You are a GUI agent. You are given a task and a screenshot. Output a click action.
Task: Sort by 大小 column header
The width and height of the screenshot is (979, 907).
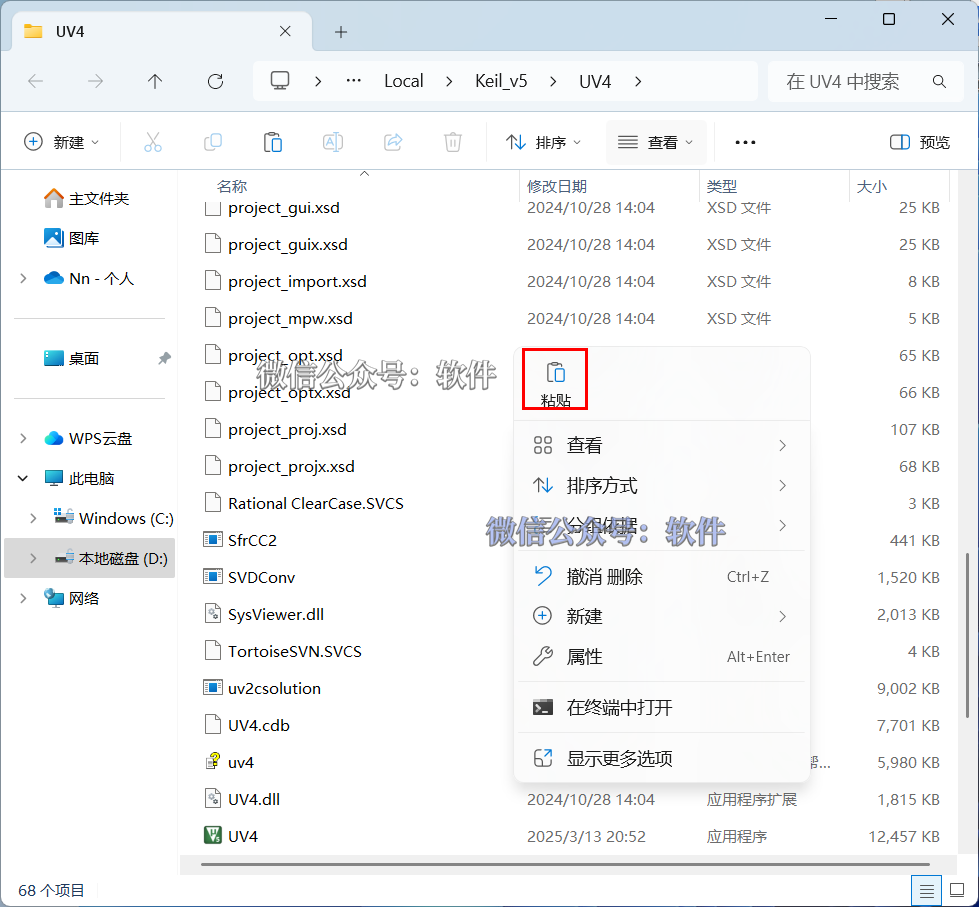(872, 186)
